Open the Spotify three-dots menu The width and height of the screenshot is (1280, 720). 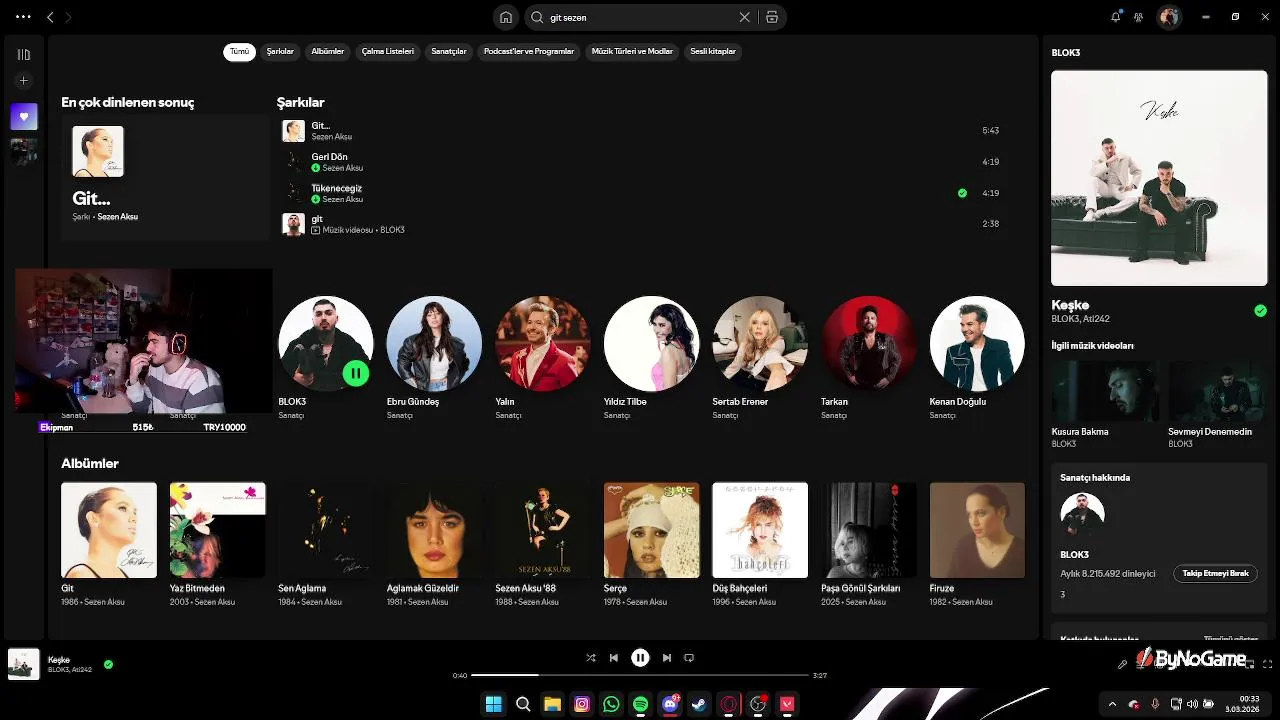pos(23,17)
